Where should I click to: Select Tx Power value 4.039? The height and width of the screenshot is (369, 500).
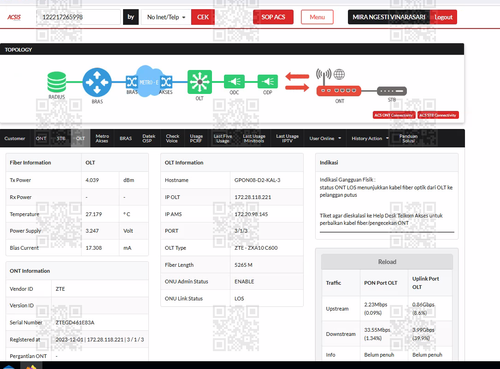[92, 180]
